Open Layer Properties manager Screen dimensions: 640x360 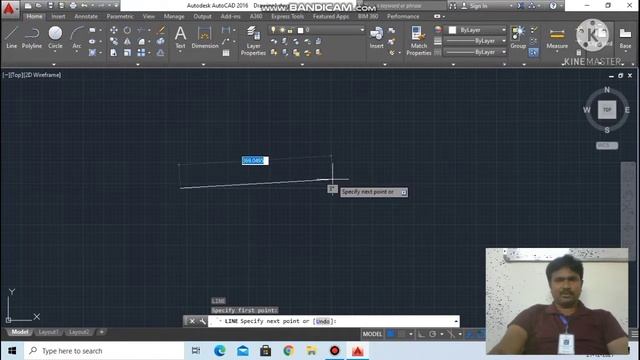click(x=253, y=40)
